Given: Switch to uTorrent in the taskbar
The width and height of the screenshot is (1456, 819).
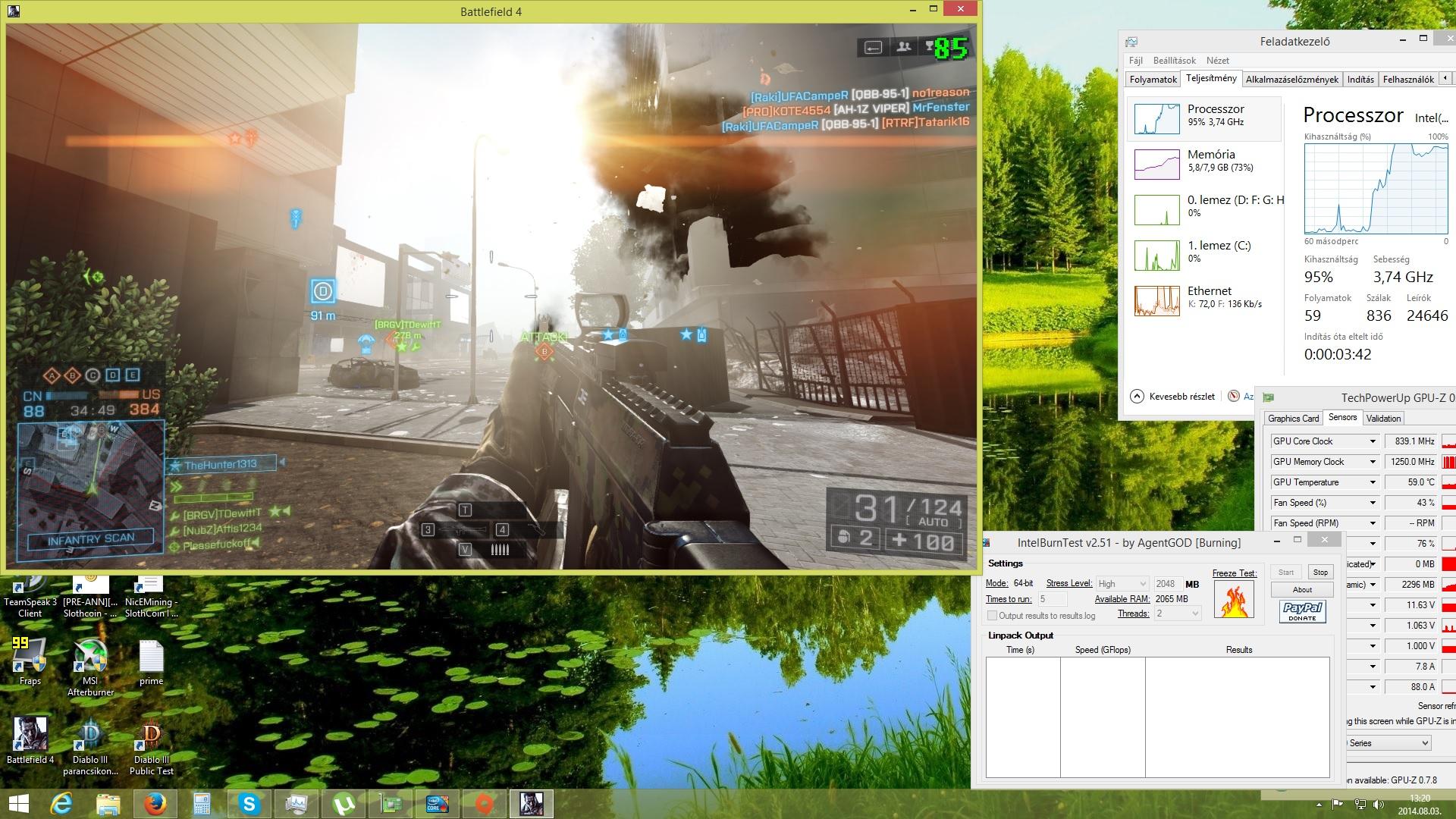Looking at the screenshot, I should click(x=344, y=804).
